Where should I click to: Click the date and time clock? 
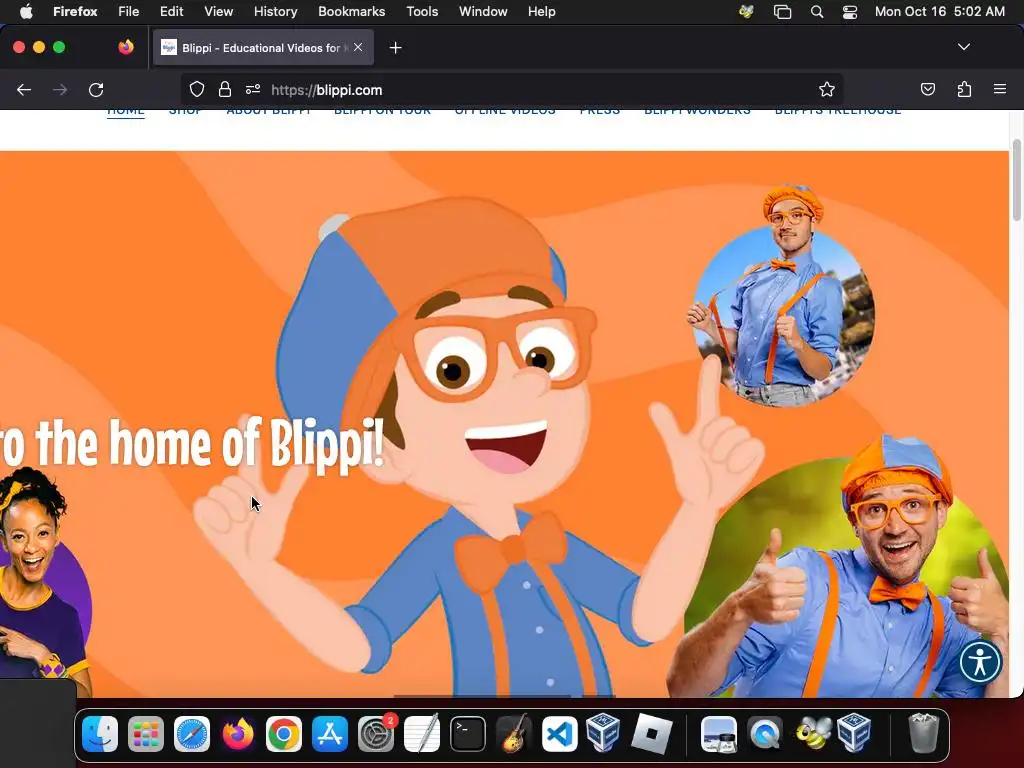coord(940,12)
